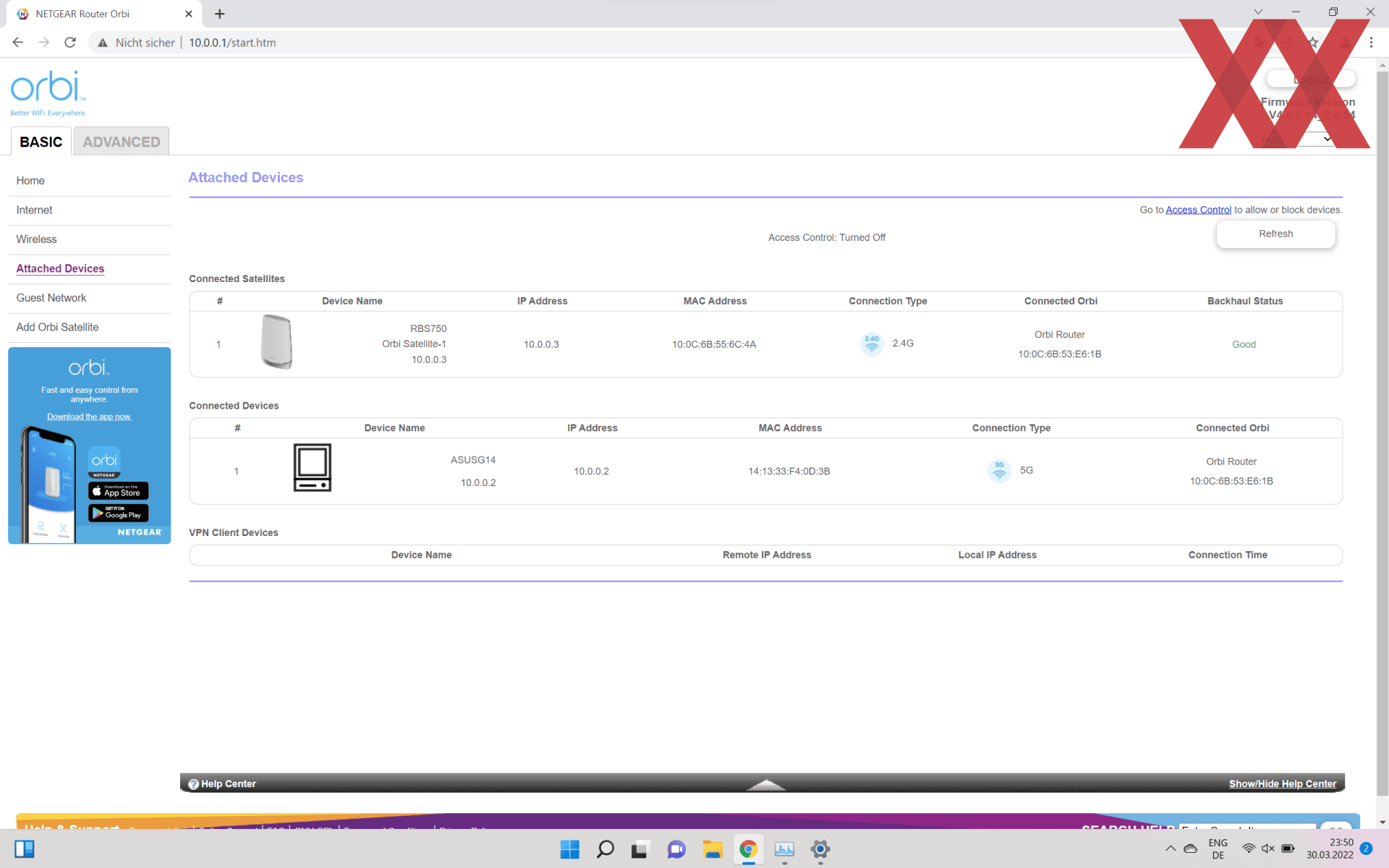This screenshot has height=868, width=1389.
Task: Open the Google Play download badge
Action: click(x=118, y=513)
